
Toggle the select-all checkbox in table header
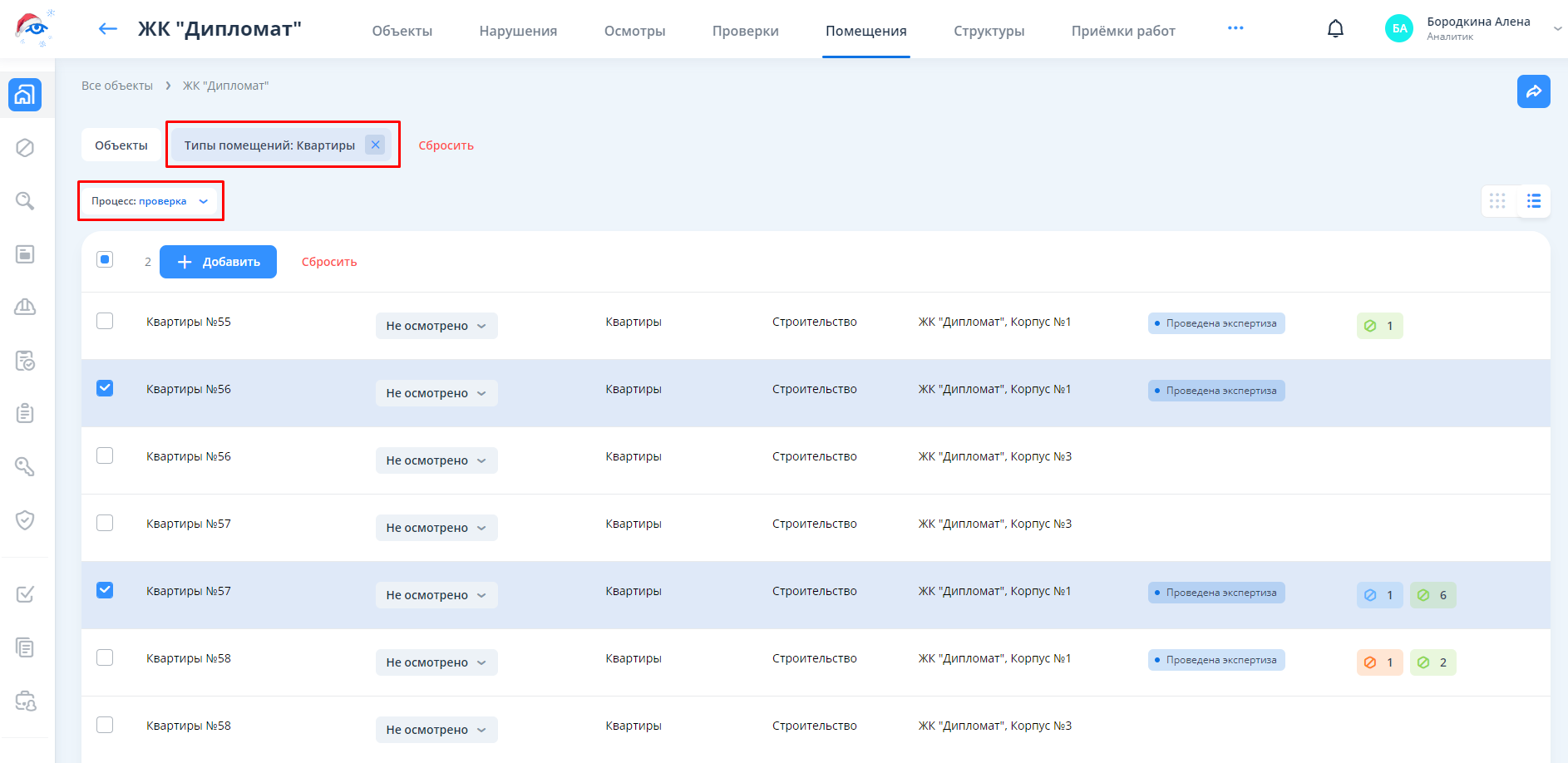(105, 259)
